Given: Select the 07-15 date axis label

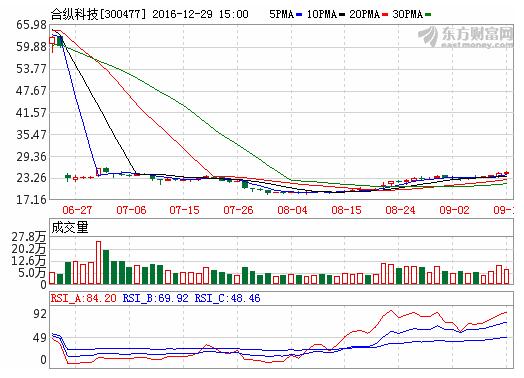Looking at the screenshot, I should 184,210.
